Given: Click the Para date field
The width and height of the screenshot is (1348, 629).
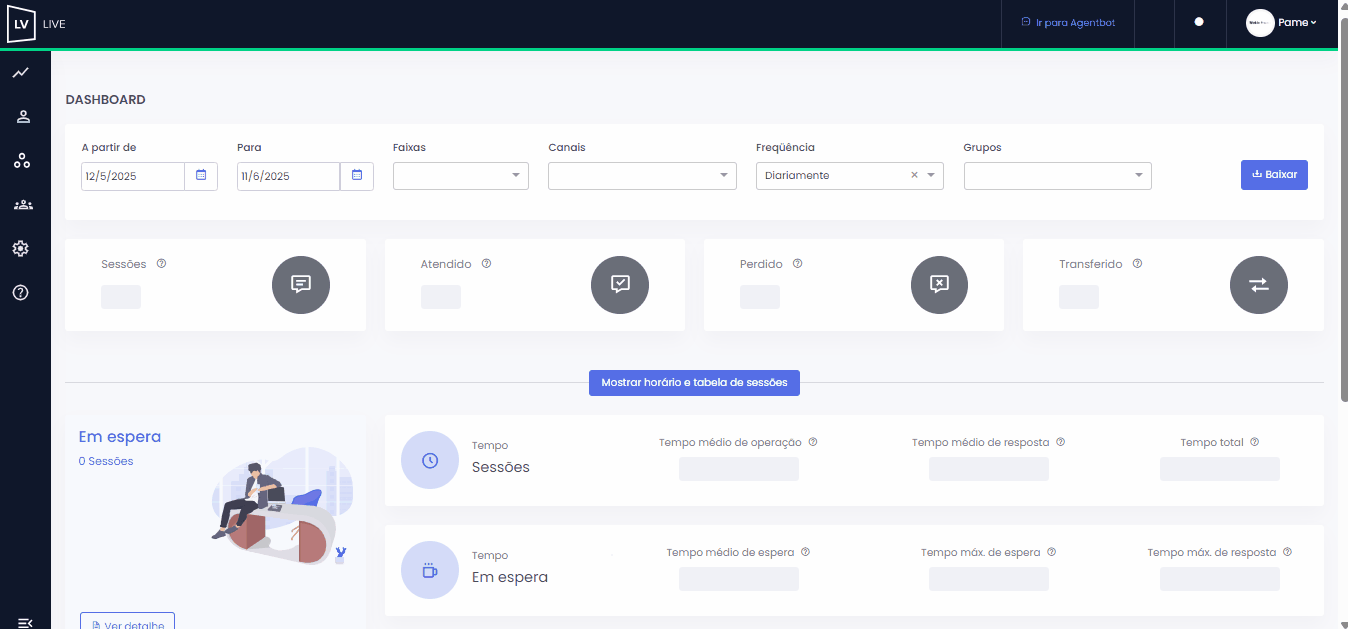Looking at the screenshot, I should pyautogui.click(x=289, y=176).
